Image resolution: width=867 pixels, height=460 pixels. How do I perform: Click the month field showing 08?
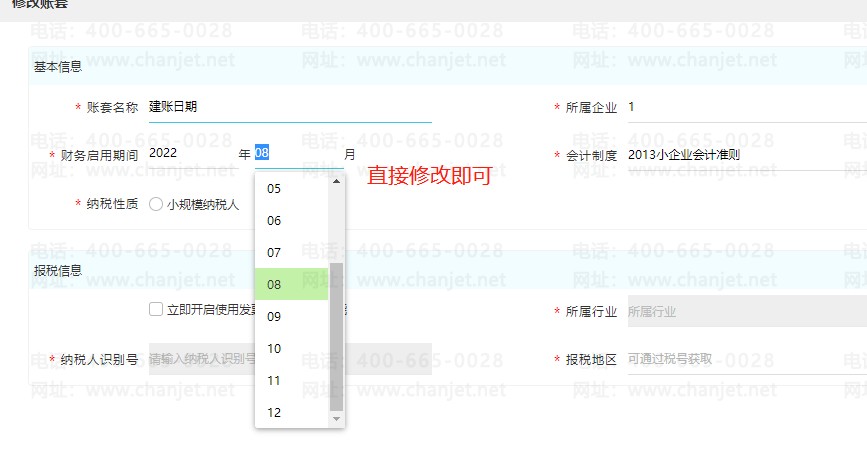[x=299, y=153]
